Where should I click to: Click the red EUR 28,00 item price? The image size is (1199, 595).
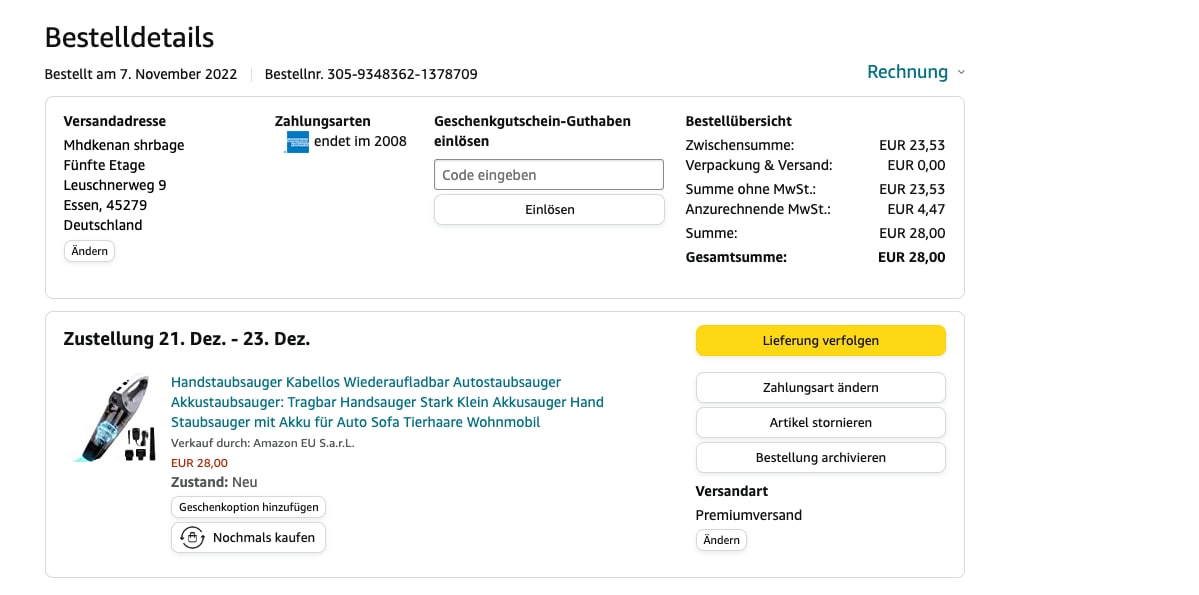point(199,463)
